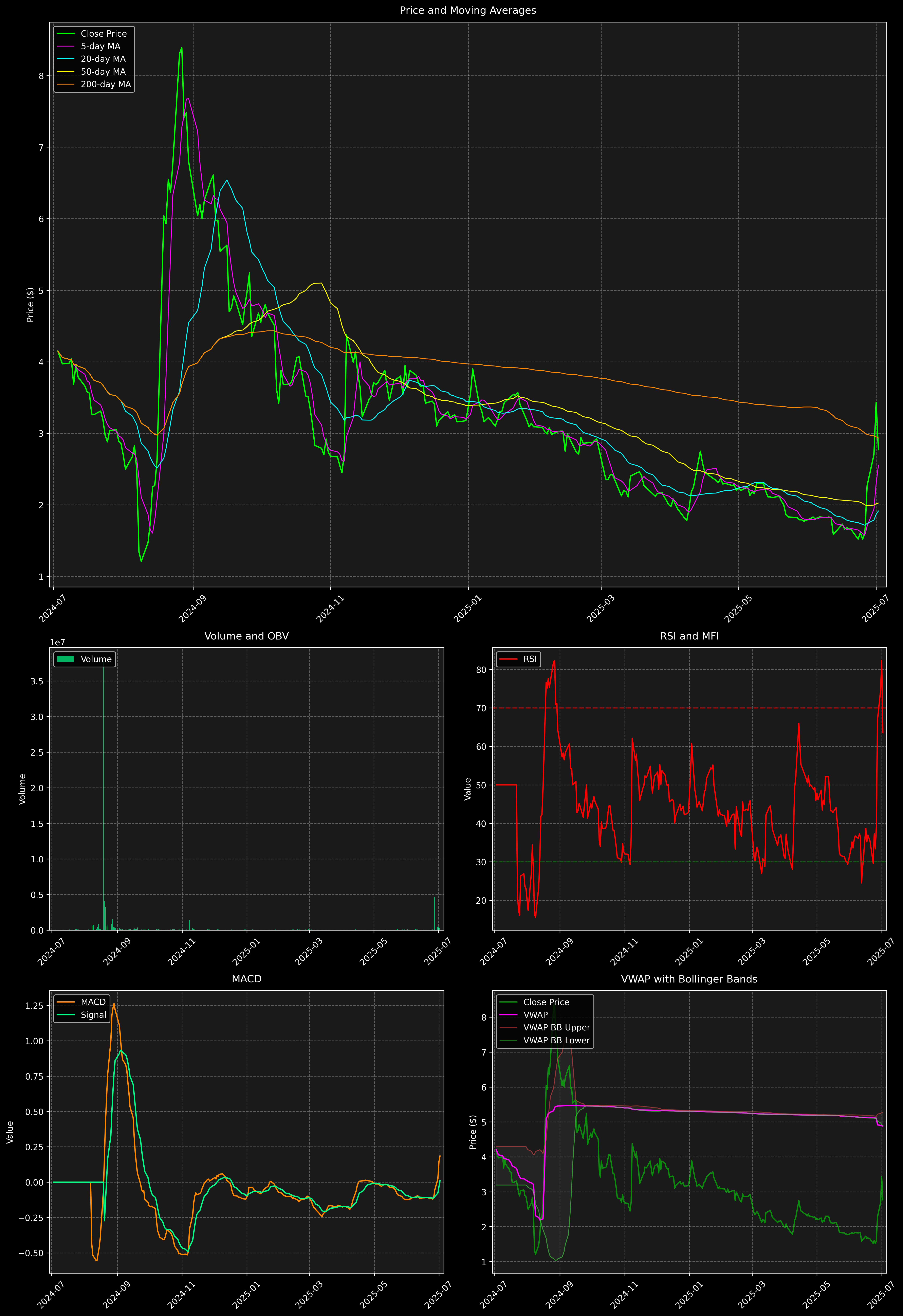Click 'Price ($)' axis label on the top chart
Viewport: 903px width, 1316px height.
pyautogui.click(x=31, y=305)
